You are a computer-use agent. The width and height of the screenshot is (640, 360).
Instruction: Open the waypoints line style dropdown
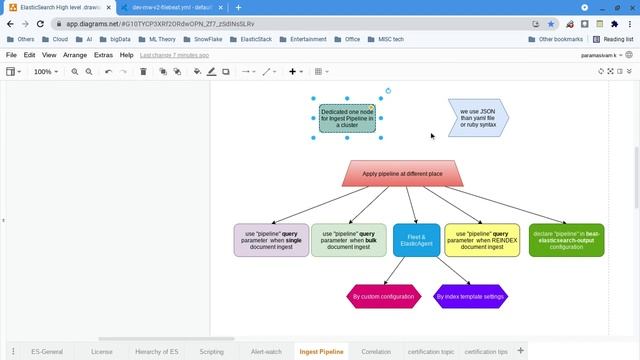269,72
